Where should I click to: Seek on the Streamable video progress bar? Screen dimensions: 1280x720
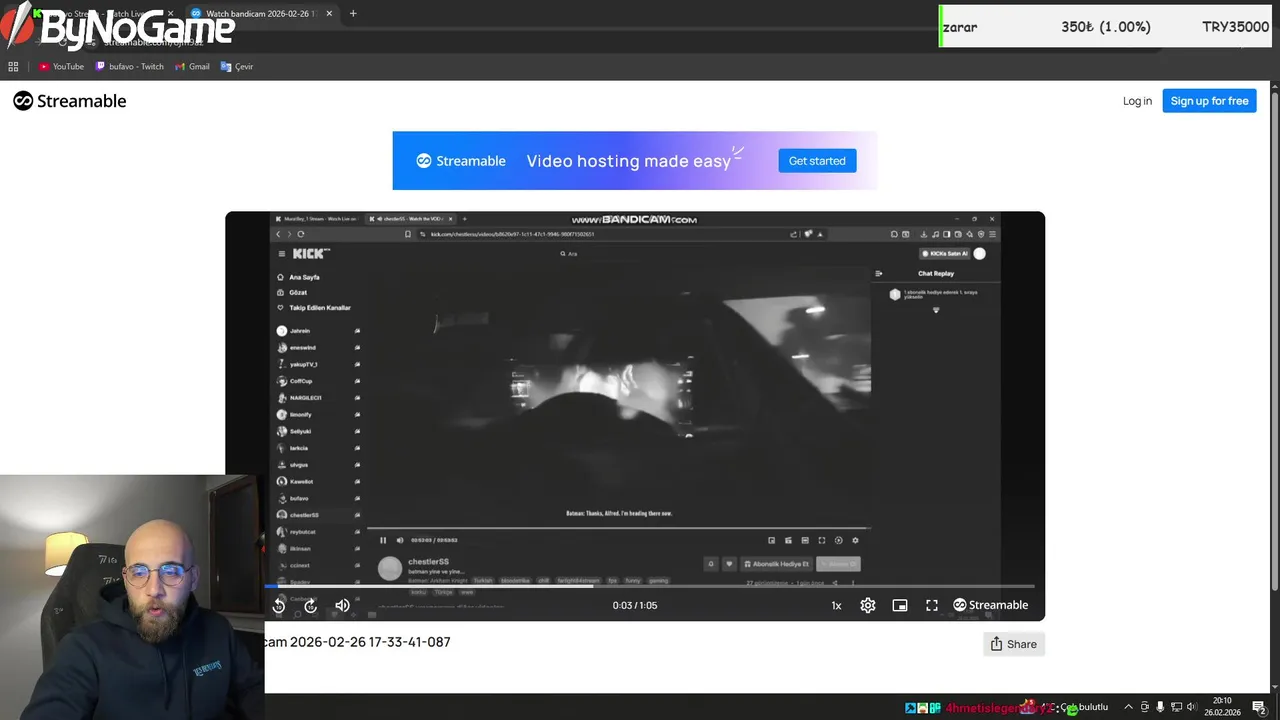click(x=649, y=587)
